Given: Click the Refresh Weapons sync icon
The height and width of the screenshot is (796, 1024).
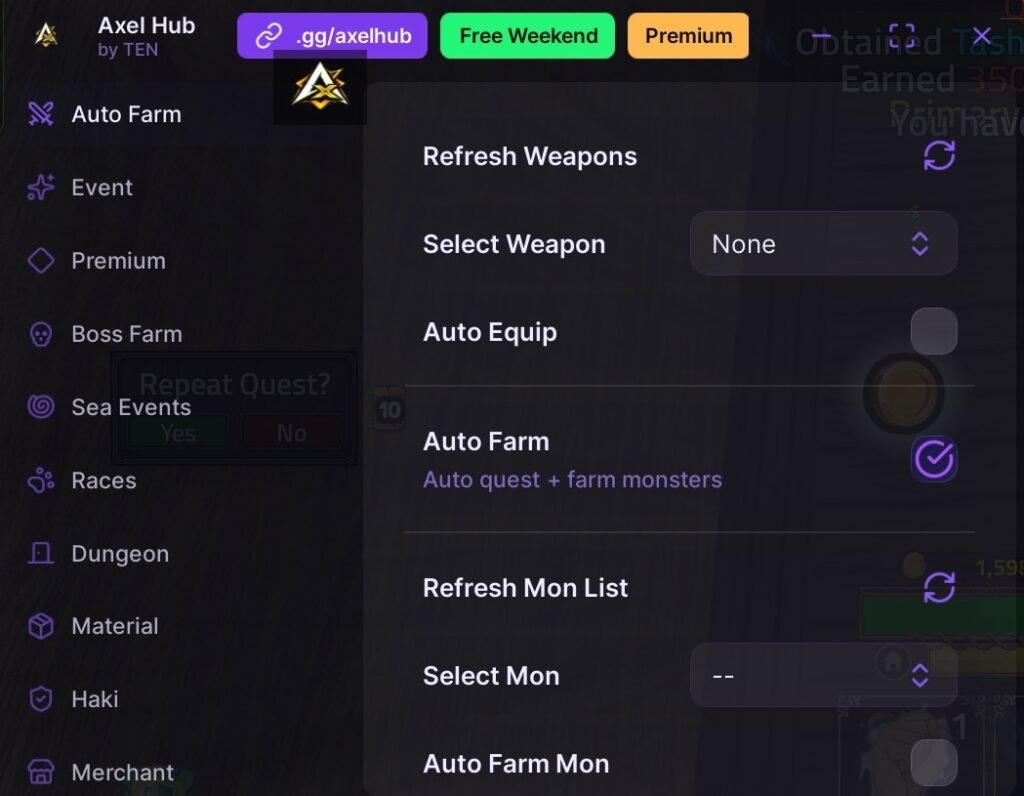Looking at the screenshot, I should pos(938,156).
